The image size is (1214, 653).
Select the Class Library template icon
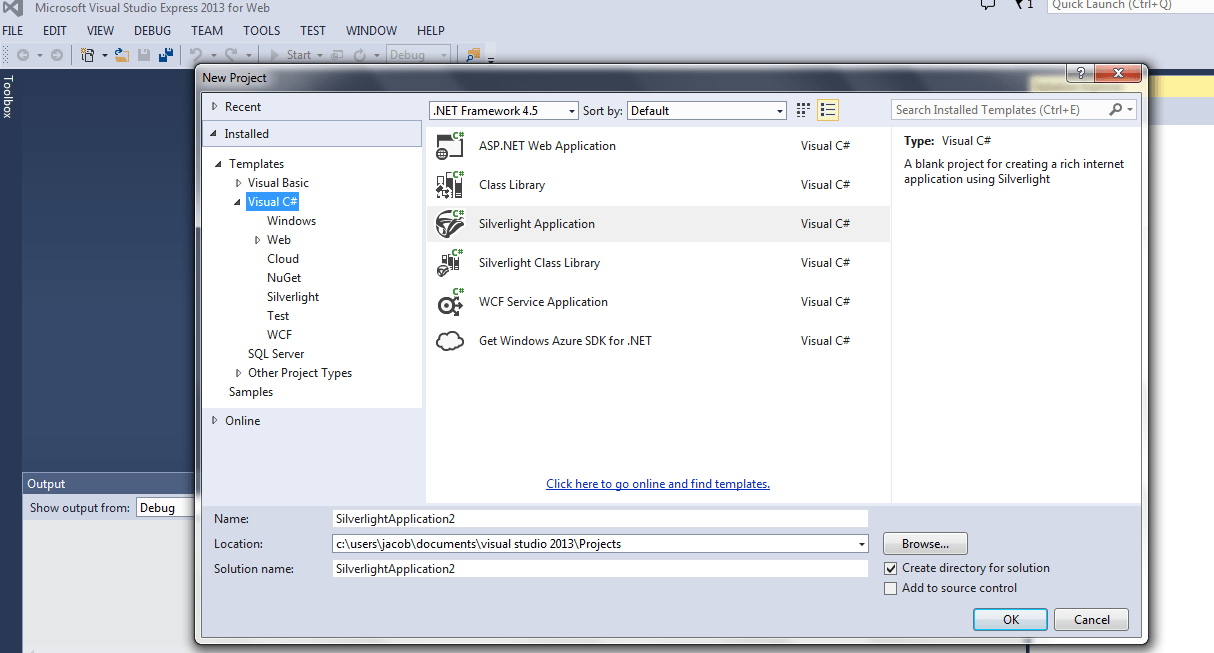(450, 185)
